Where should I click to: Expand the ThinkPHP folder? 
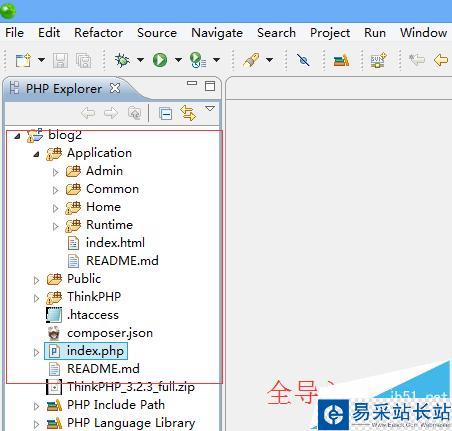tap(36, 298)
